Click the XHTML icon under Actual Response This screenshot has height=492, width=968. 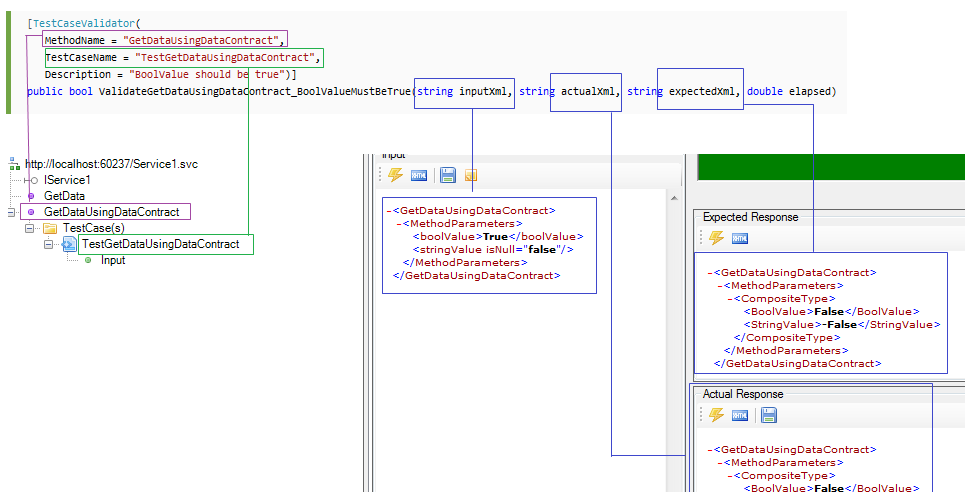tap(740, 415)
